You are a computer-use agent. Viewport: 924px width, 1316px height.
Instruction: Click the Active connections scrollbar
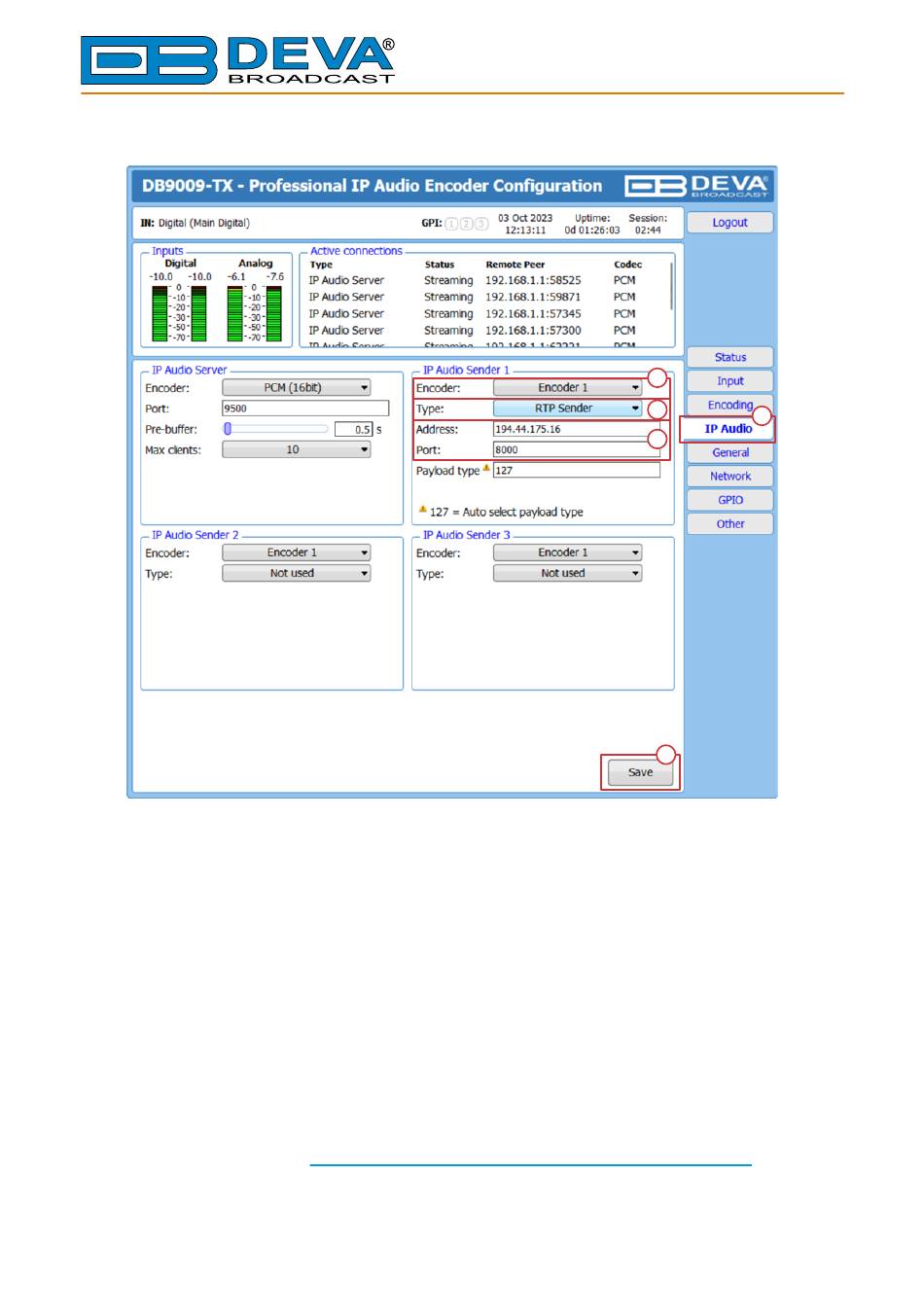coord(671,286)
